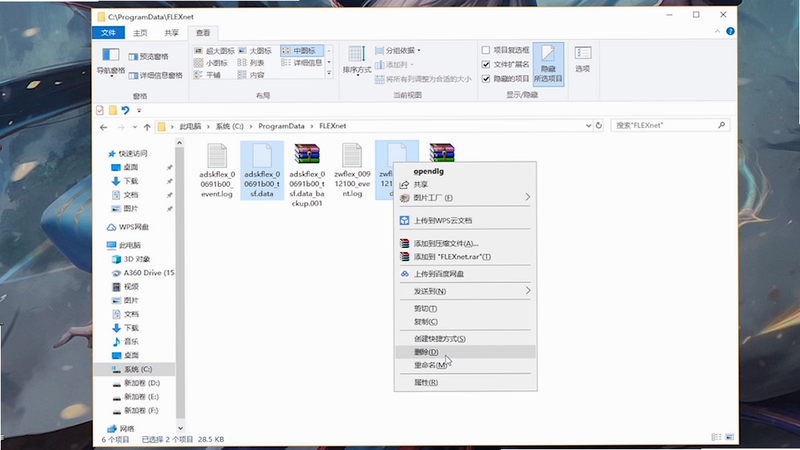The image size is (800, 450).
Task: Open folder Options
Action: click(583, 59)
